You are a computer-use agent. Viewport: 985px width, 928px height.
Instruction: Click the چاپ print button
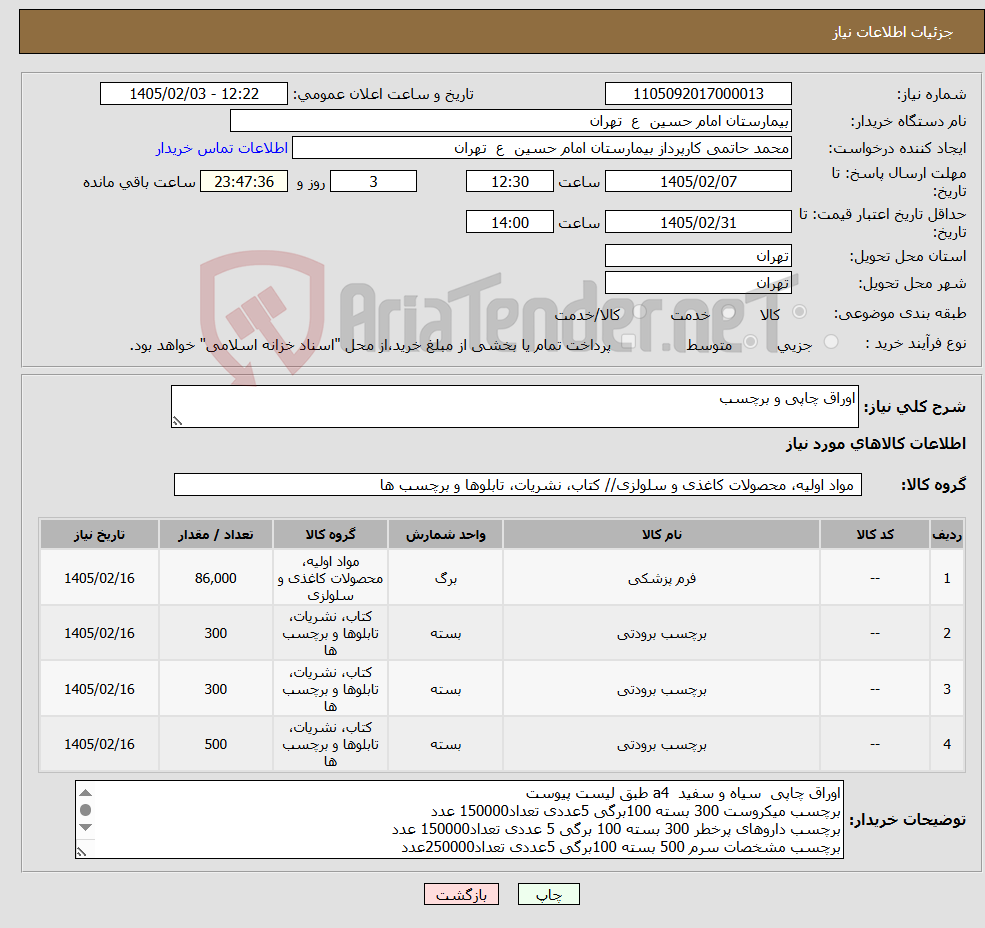548,894
